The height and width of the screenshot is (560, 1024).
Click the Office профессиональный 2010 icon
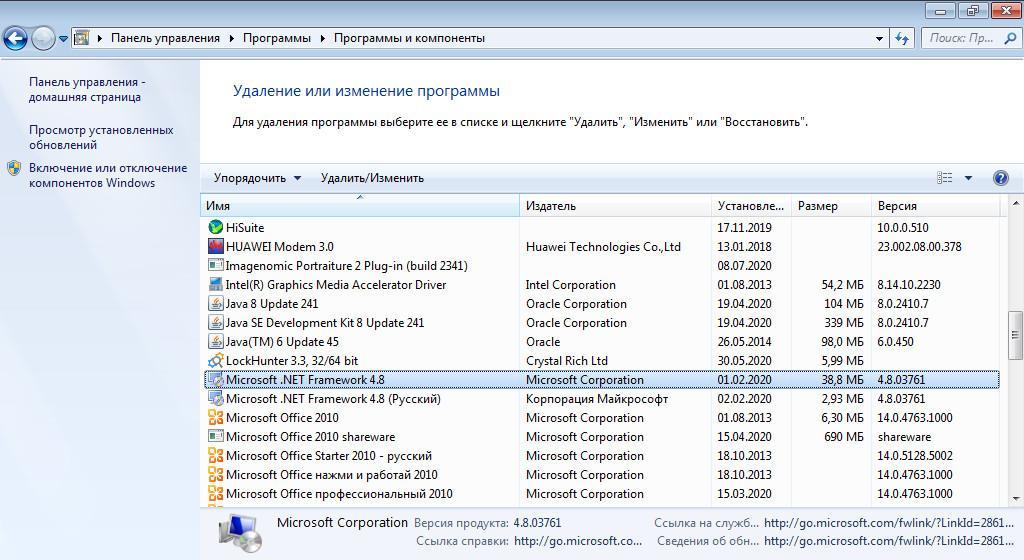[216, 493]
